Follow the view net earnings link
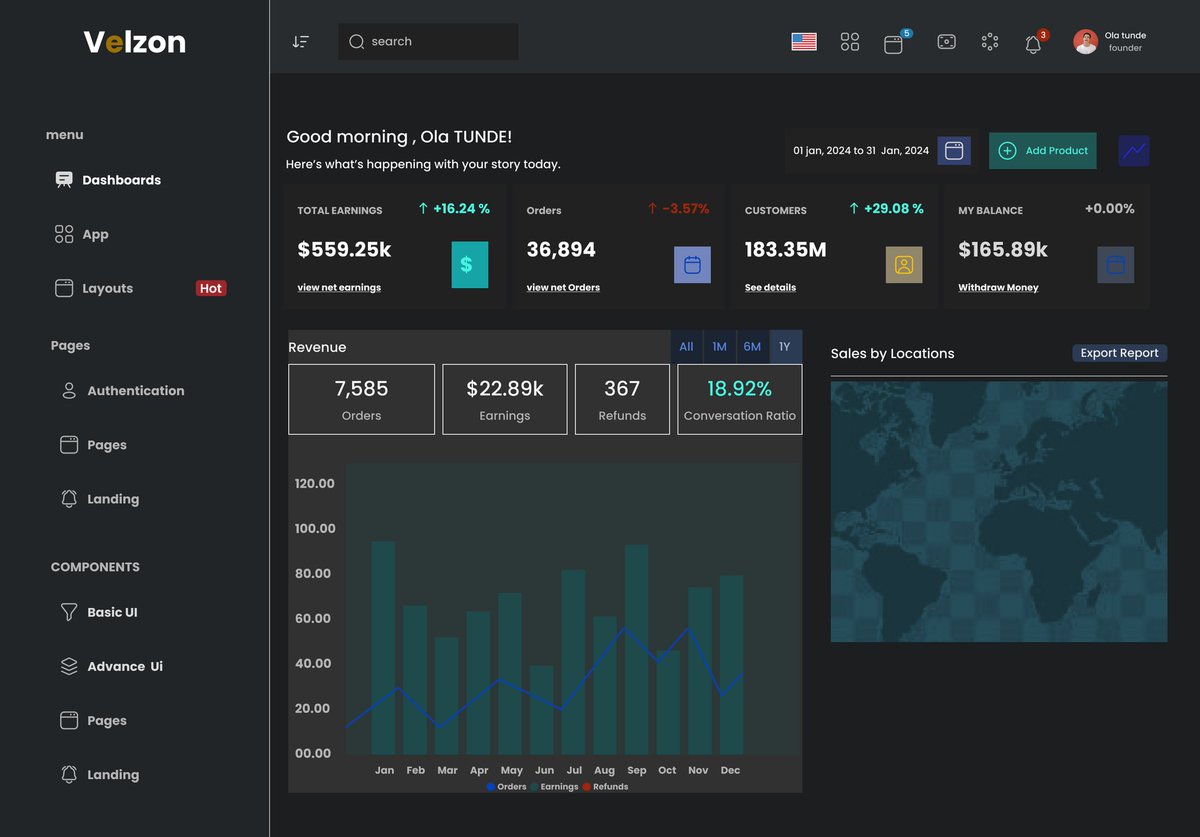Viewport: 1200px width, 837px height. click(x=339, y=288)
